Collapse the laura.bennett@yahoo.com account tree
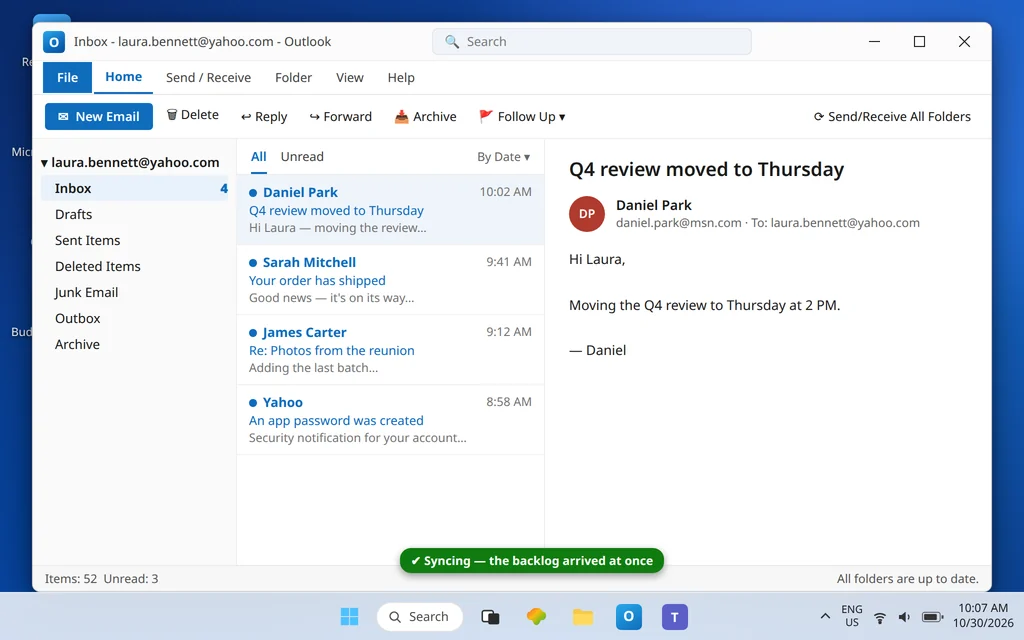This screenshot has height=640, width=1024. (44, 163)
